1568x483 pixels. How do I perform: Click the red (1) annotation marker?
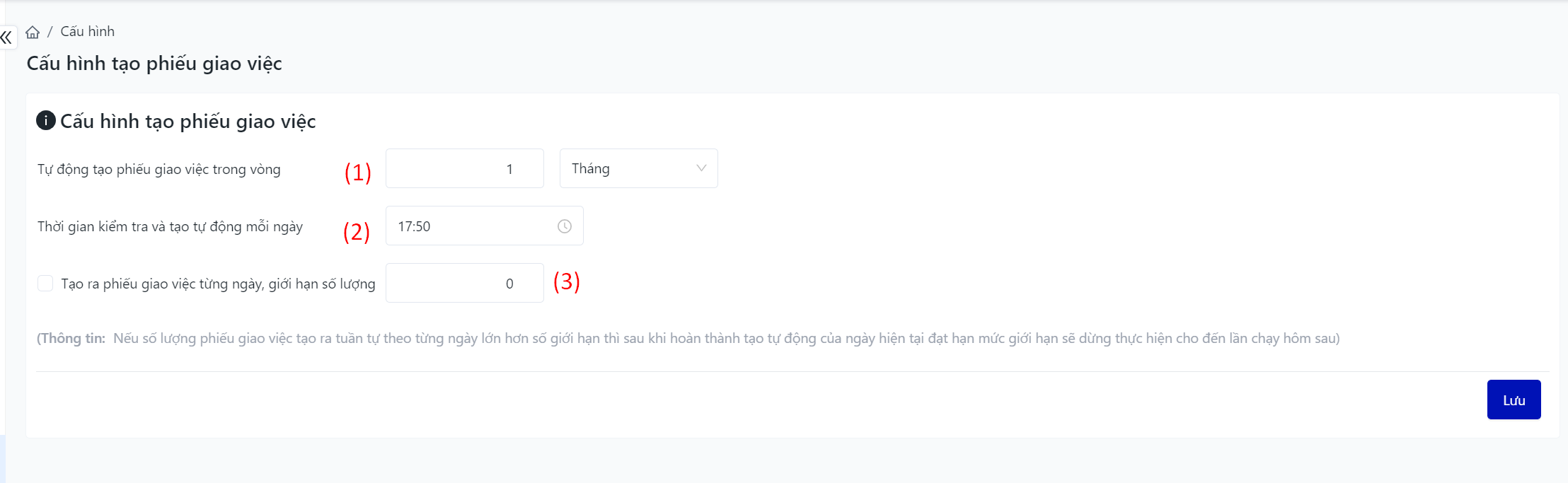coord(358,172)
